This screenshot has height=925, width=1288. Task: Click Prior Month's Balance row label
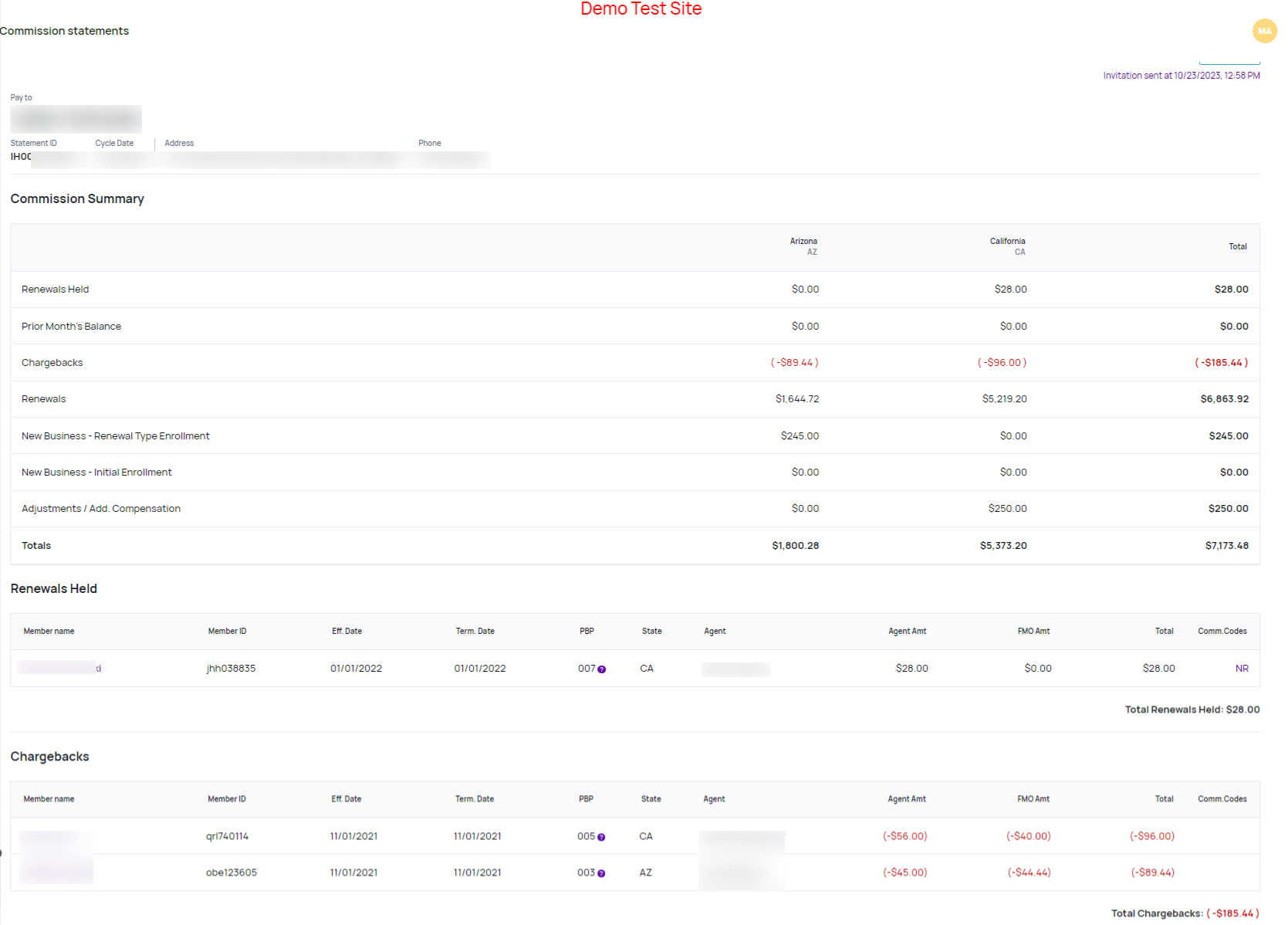pos(71,327)
